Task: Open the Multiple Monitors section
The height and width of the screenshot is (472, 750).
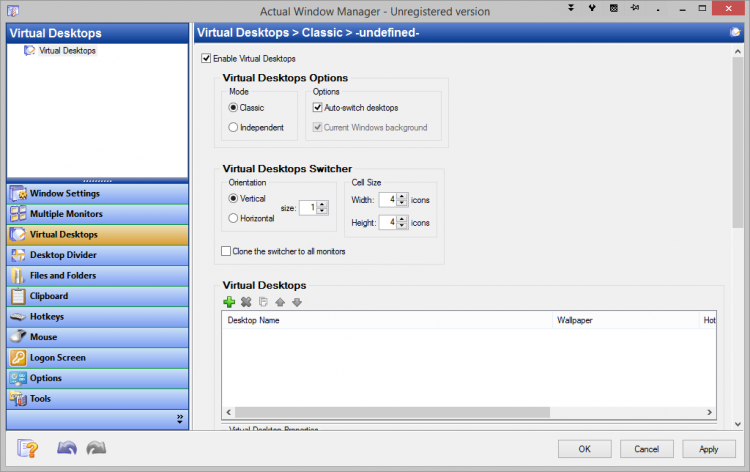Action: click(98, 214)
